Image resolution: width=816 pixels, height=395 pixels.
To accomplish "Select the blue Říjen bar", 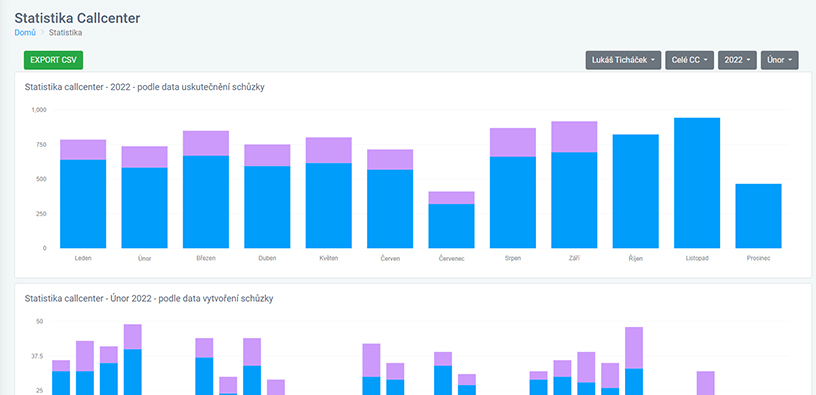I will [x=635, y=191].
